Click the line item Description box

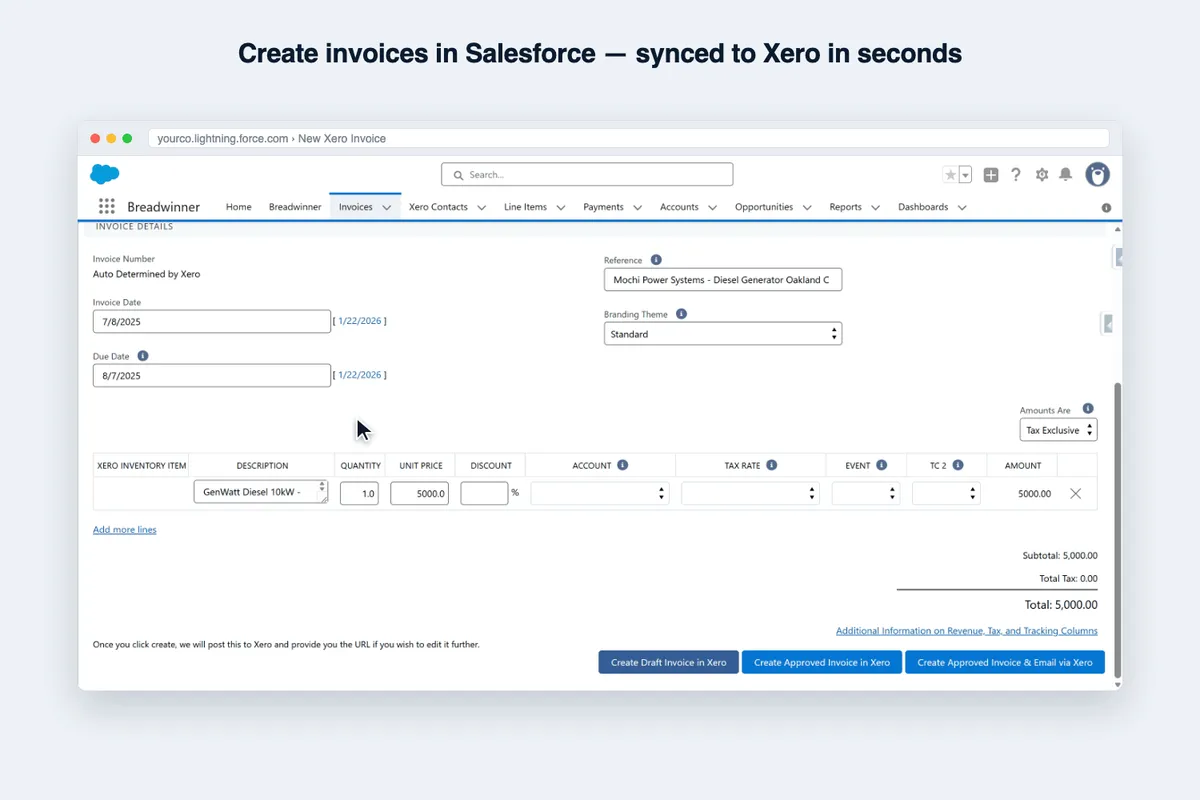click(261, 492)
